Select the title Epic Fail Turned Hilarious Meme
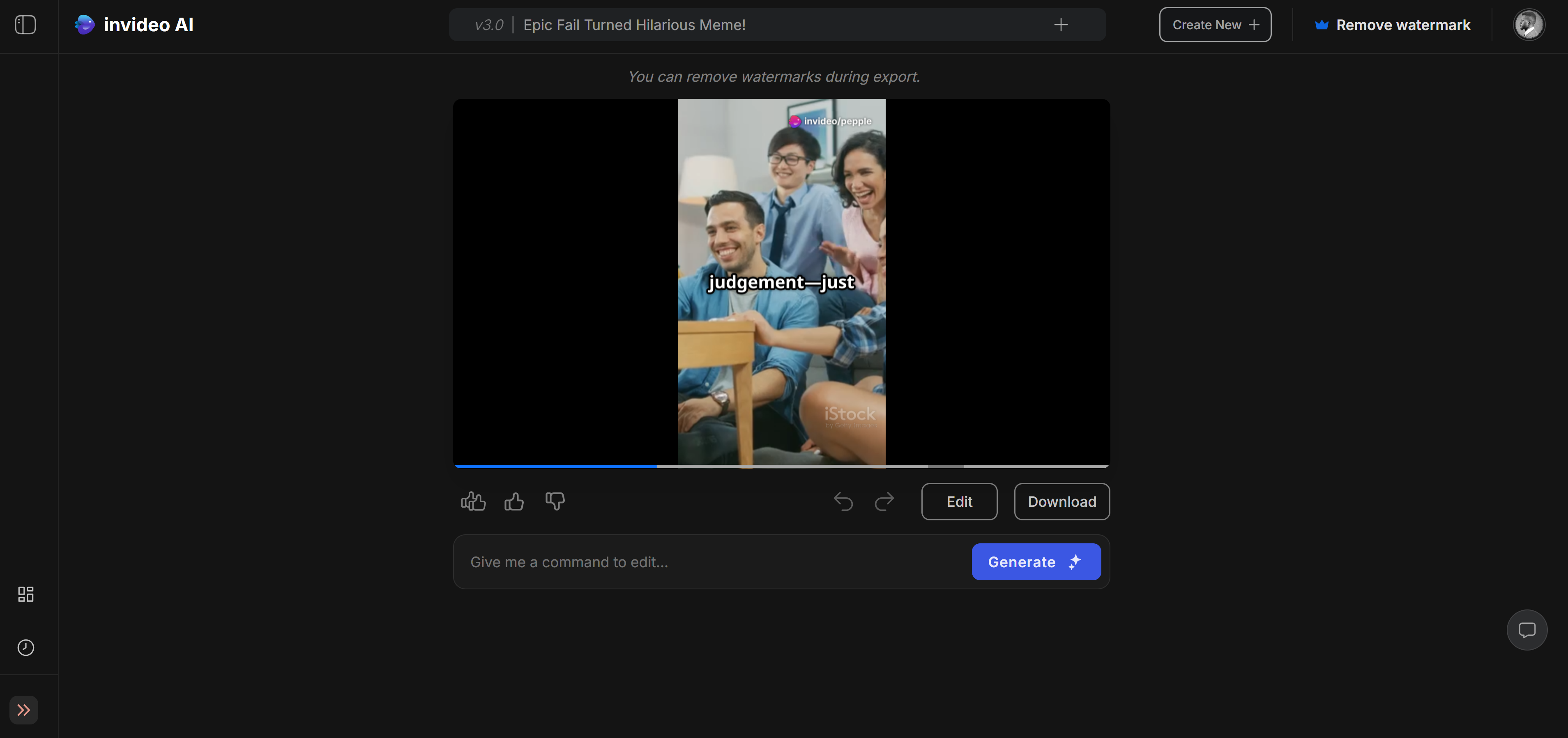 [x=634, y=24]
